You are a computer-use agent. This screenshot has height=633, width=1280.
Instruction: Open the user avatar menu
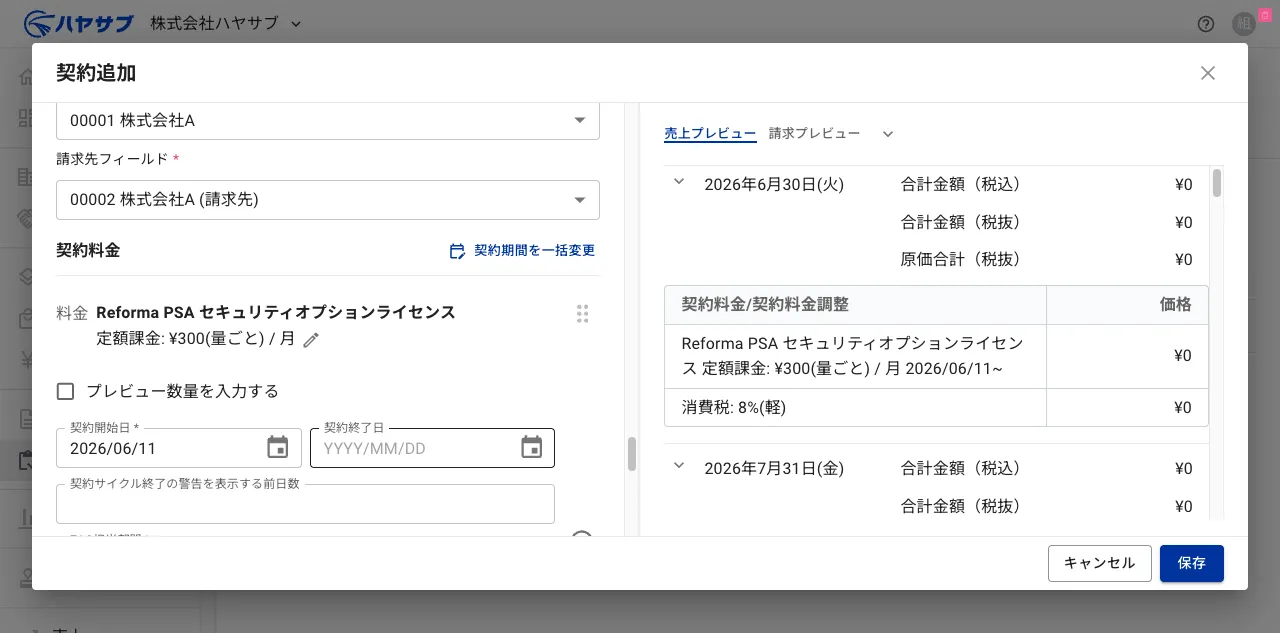pos(1244,24)
